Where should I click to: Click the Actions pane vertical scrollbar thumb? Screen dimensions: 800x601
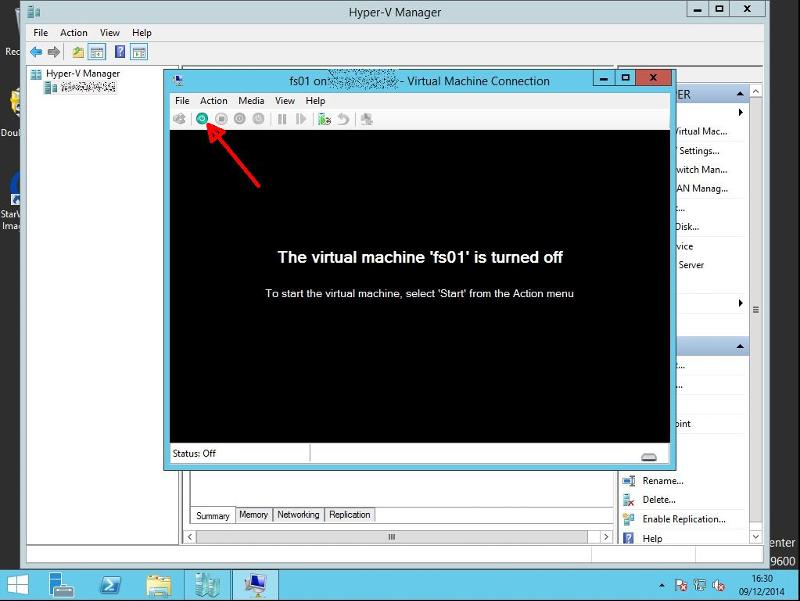point(756,310)
